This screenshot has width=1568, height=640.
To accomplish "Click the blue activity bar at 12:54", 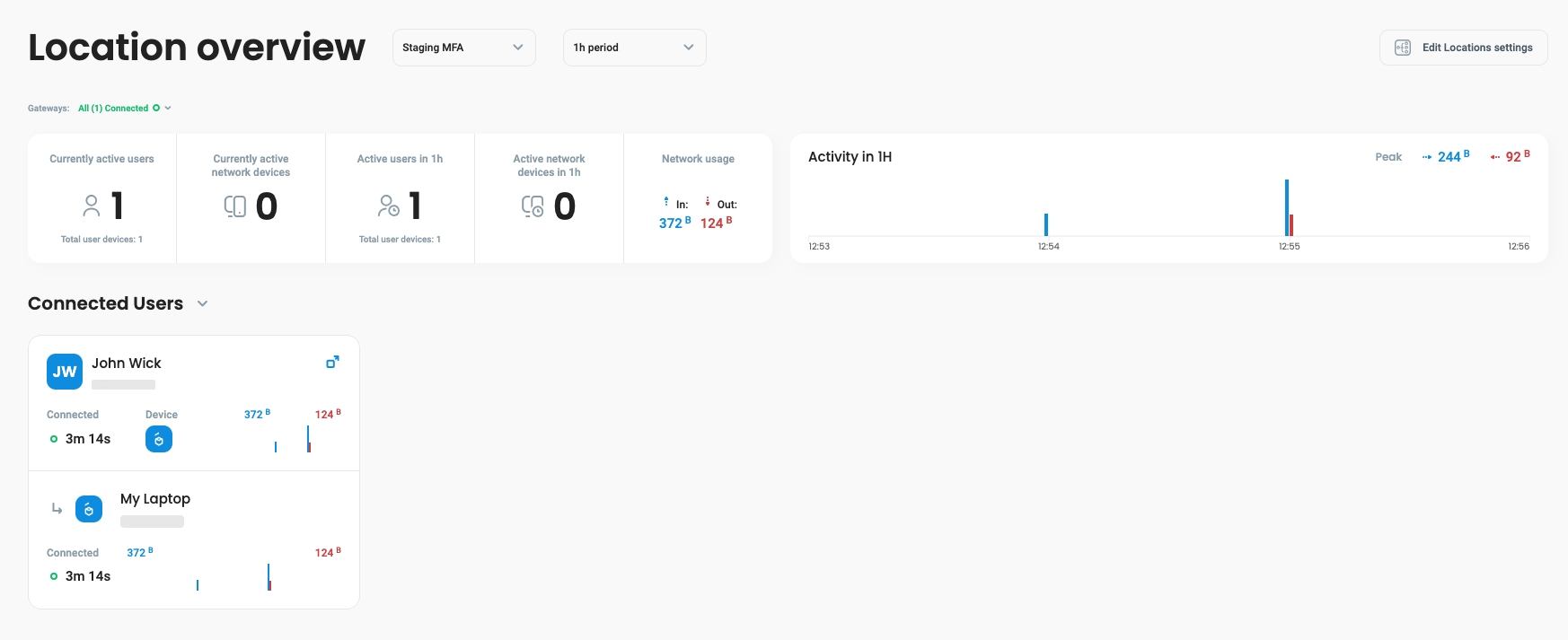I will [x=1046, y=224].
